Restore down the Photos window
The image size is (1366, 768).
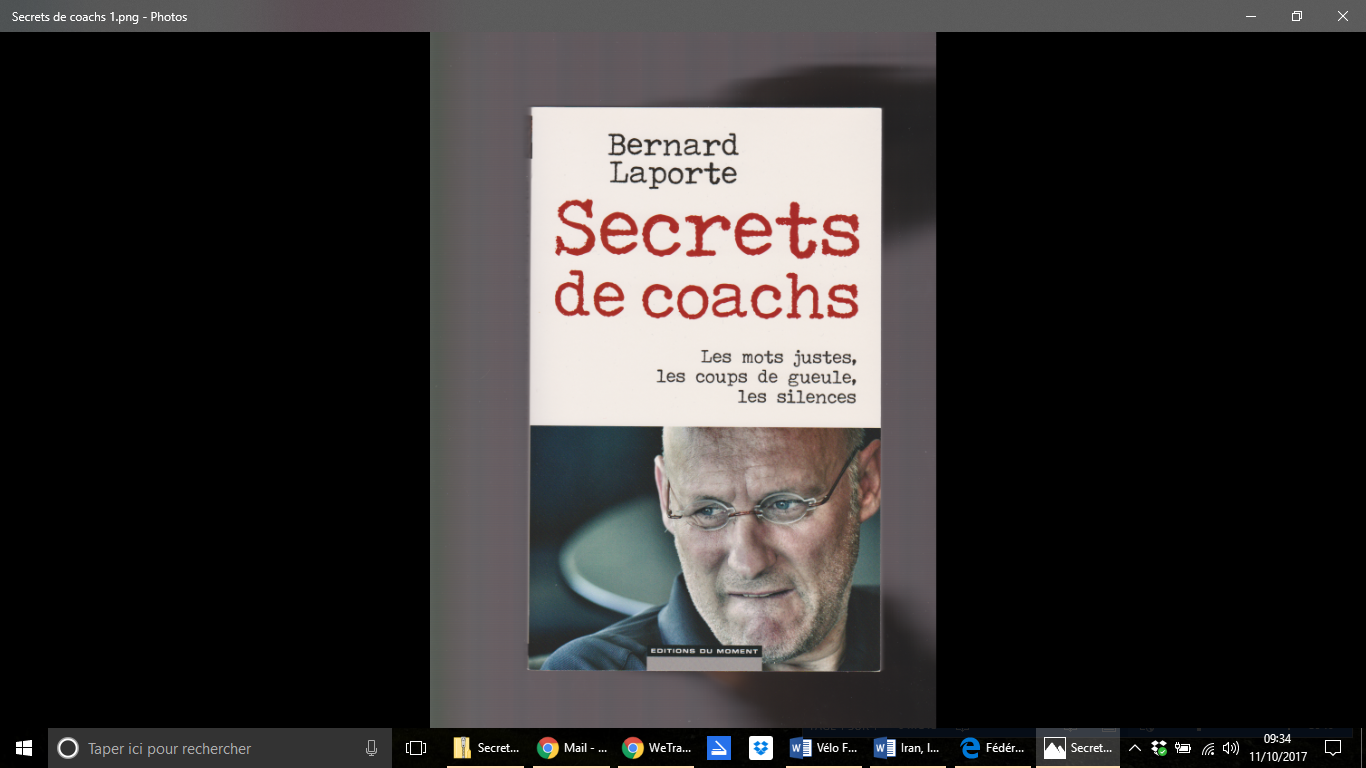coord(1297,16)
